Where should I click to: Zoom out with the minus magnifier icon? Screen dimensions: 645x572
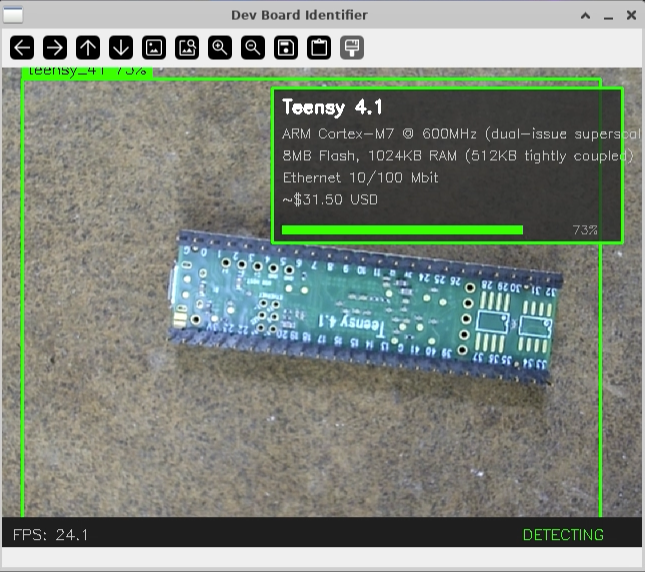tap(253, 48)
